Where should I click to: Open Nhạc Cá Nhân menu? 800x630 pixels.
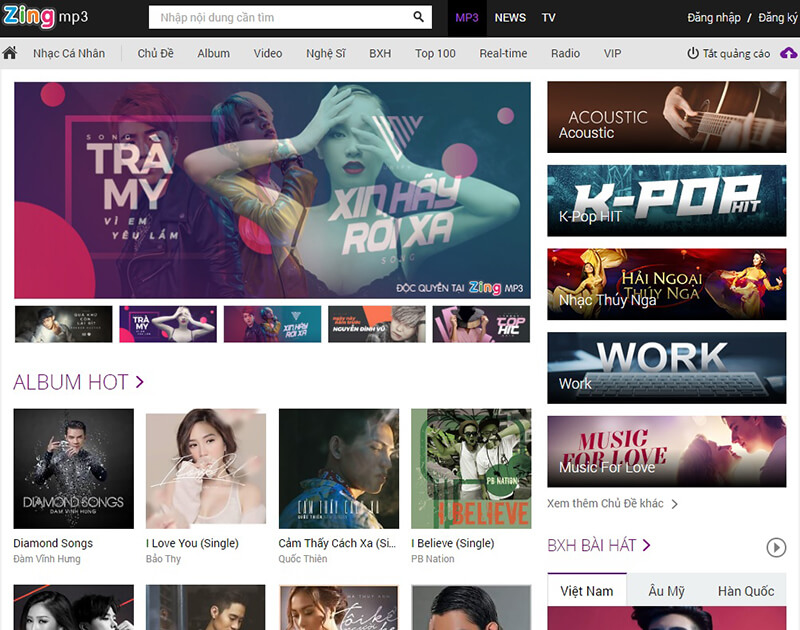pyautogui.click(x=69, y=53)
